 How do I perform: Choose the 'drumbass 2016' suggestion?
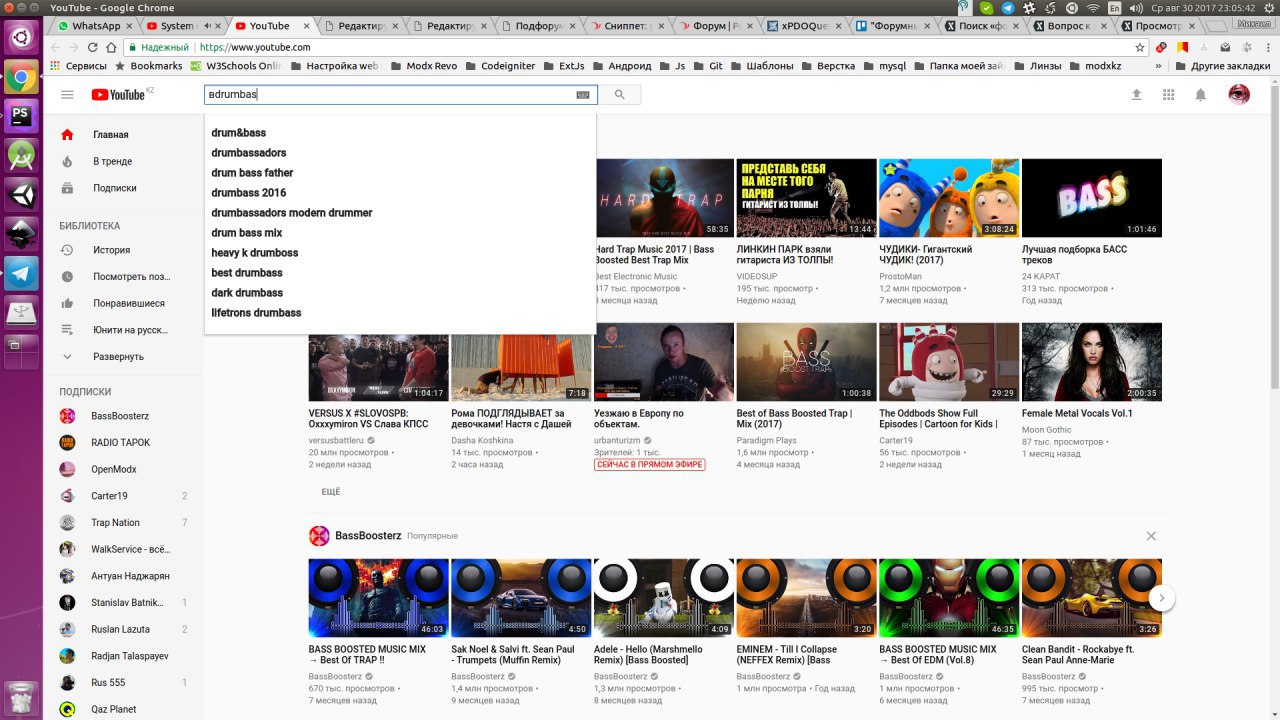point(400,193)
